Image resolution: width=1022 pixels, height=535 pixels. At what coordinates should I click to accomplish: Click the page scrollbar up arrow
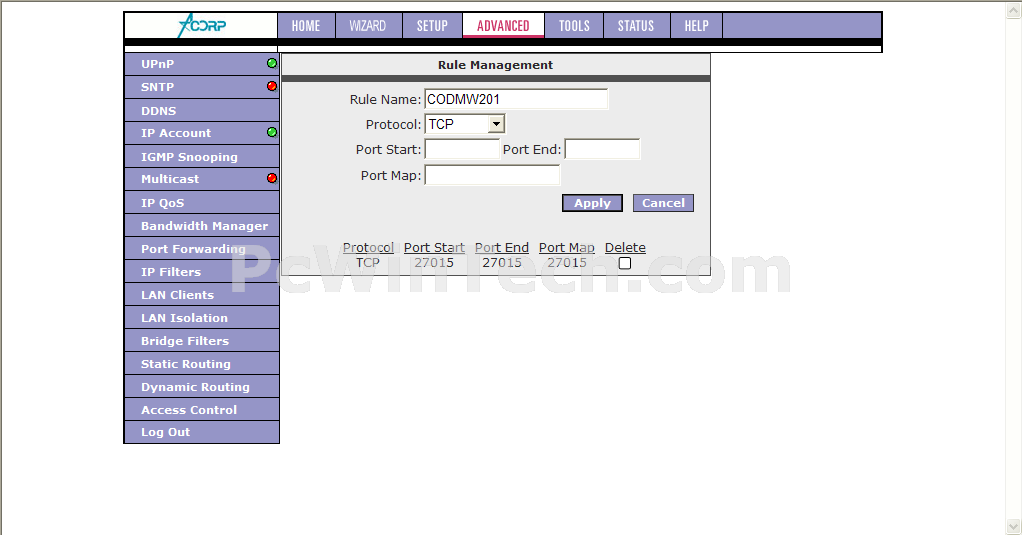[x=1014, y=10]
